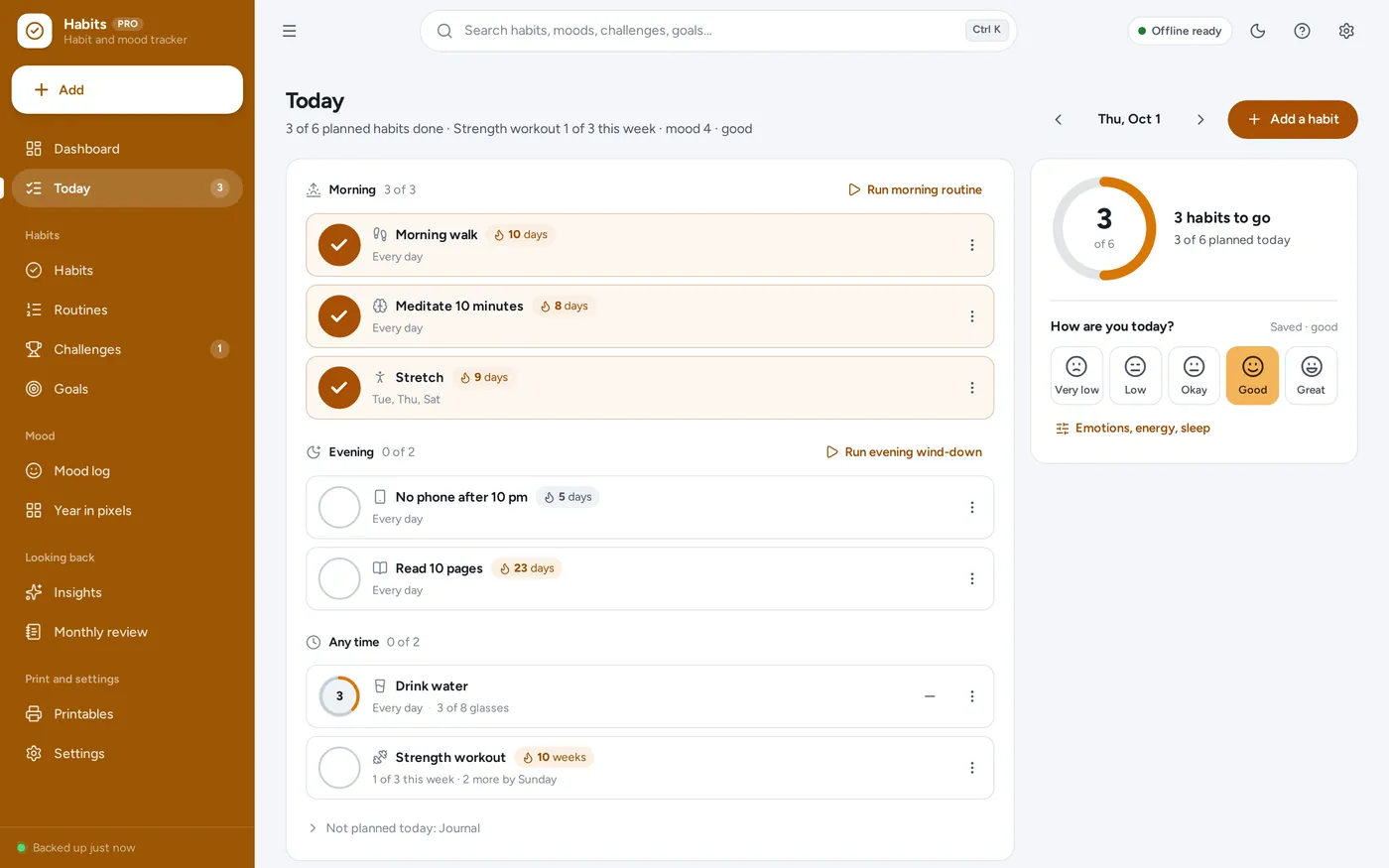Open settings gear in the top bar
1389x868 pixels.
(x=1346, y=31)
